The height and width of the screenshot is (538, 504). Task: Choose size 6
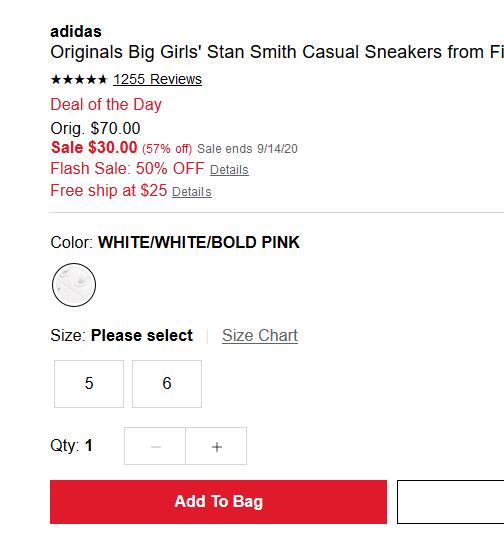click(167, 384)
